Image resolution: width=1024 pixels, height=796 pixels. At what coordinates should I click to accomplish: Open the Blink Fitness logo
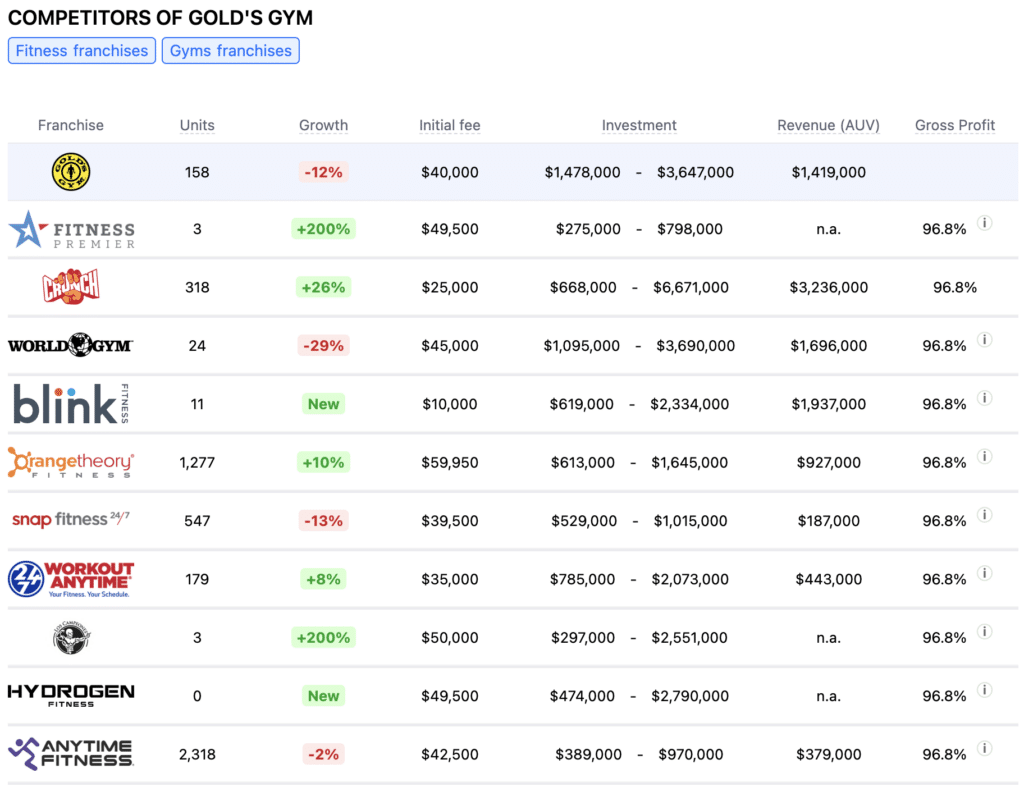point(71,404)
